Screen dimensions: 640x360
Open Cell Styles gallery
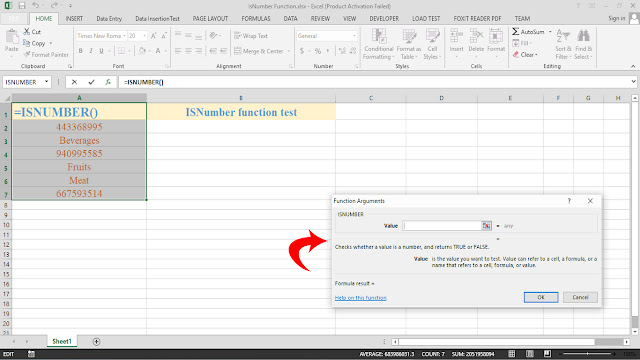click(432, 44)
